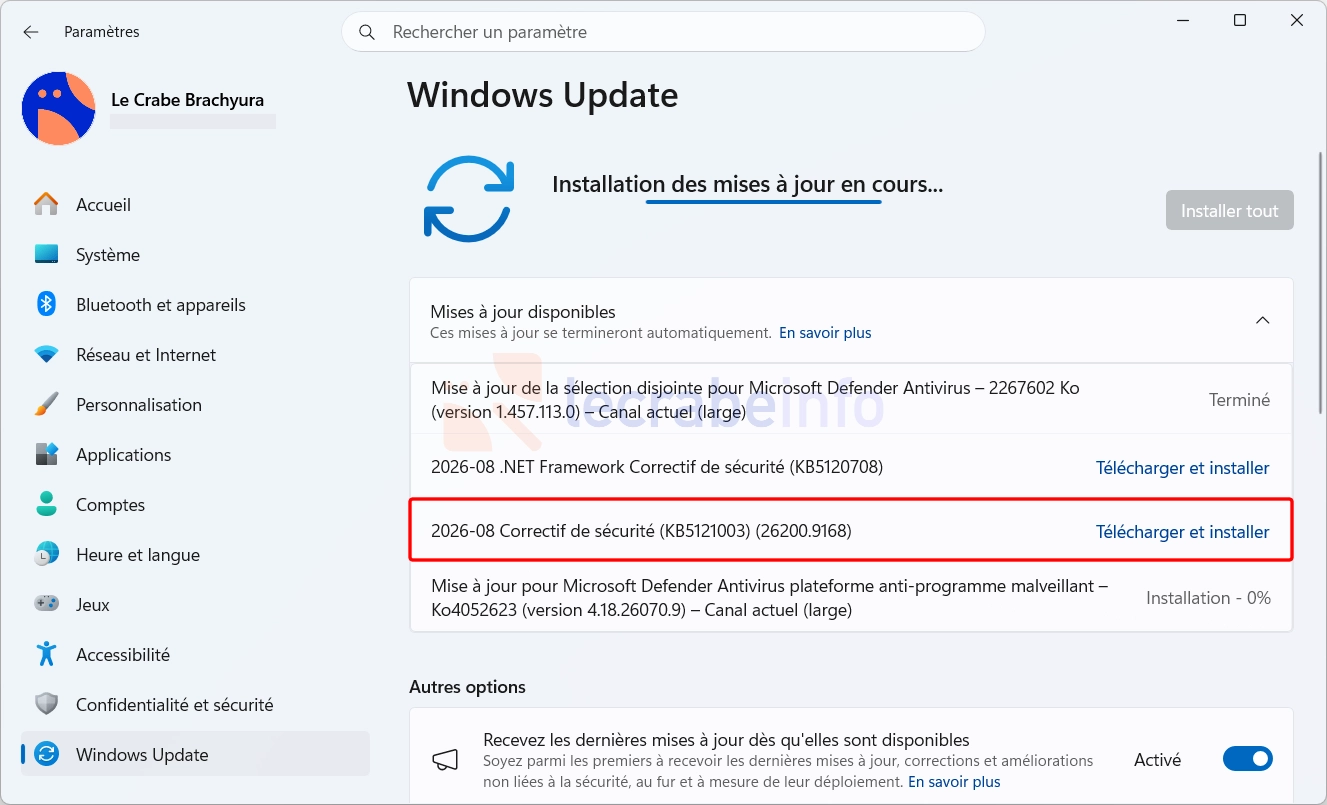Image resolution: width=1327 pixels, height=805 pixels.
Task: Click the Defender plateforme anti-programme malveillant row
Action: click(851, 598)
